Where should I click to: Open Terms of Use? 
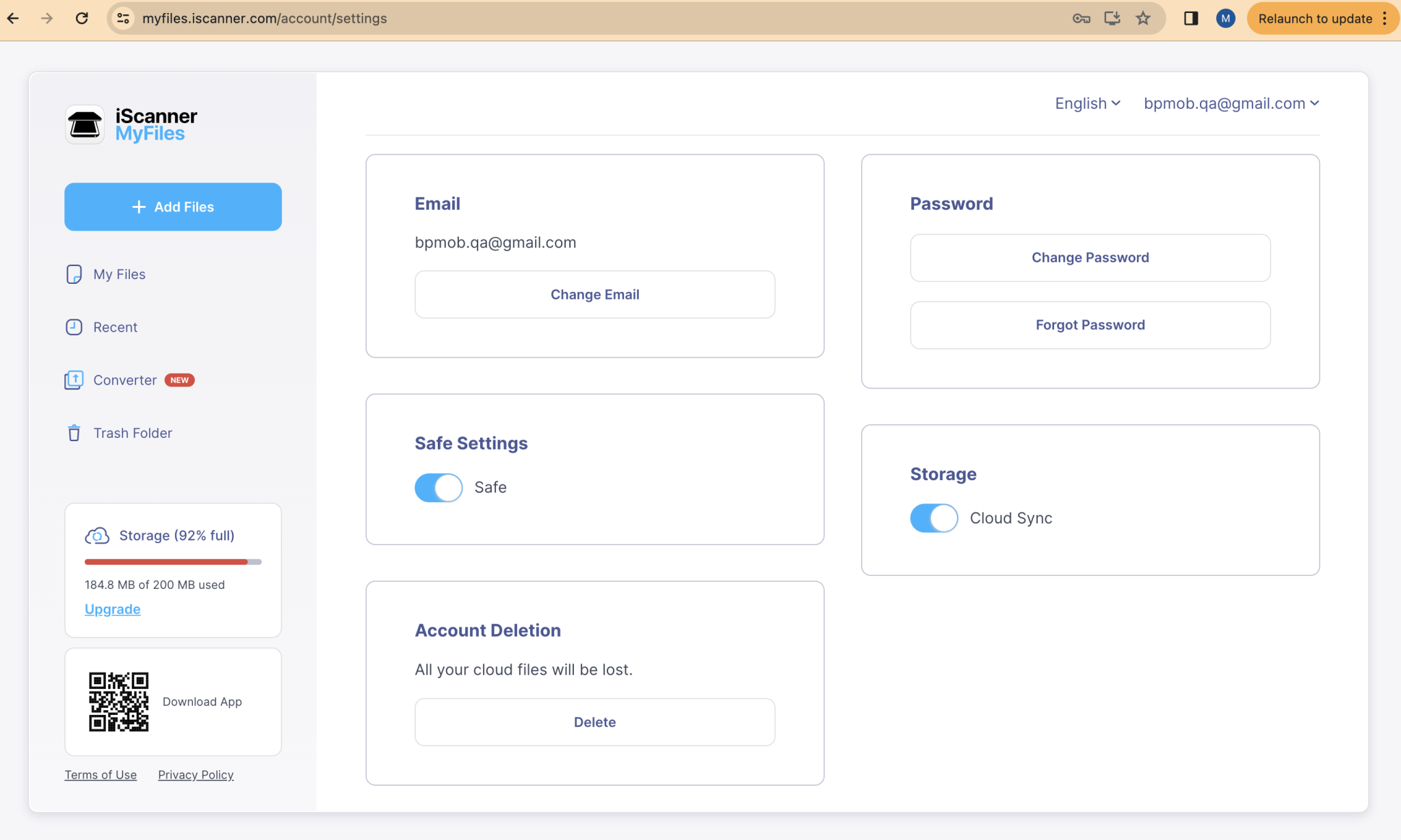[101, 774]
